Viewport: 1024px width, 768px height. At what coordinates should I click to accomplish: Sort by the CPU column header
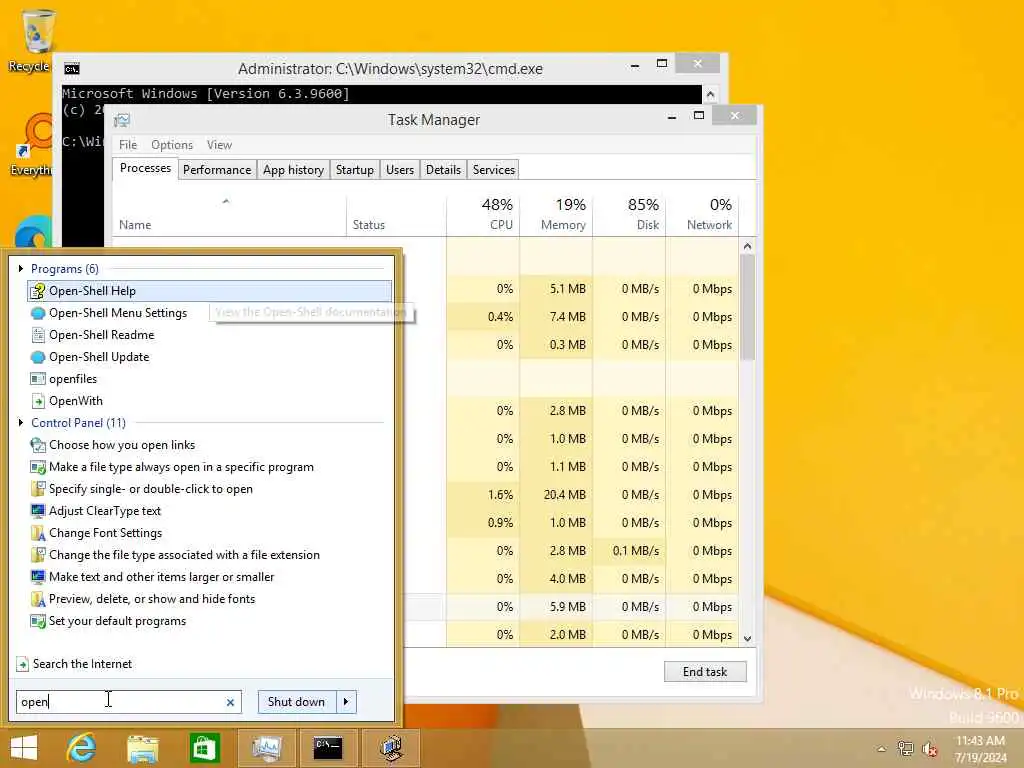tap(483, 216)
